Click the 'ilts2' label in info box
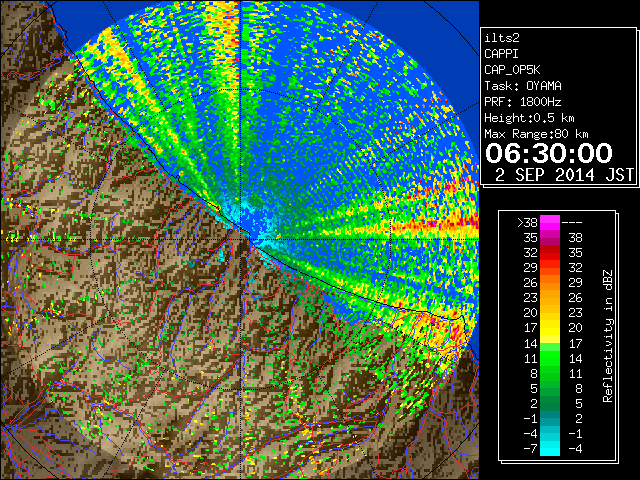The height and width of the screenshot is (480, 640). [502, 38]
